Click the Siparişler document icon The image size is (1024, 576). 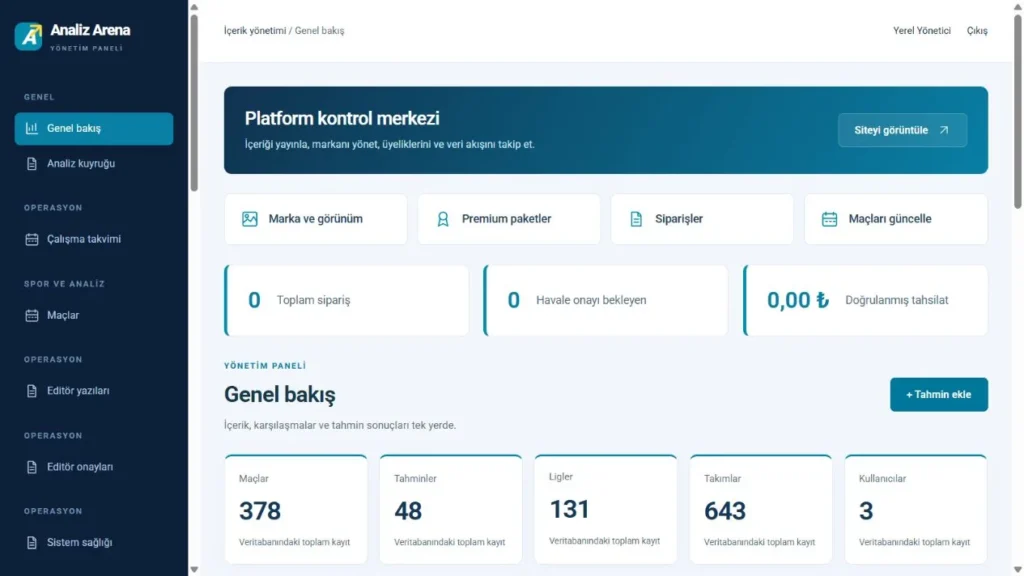(x=636, y=219)
